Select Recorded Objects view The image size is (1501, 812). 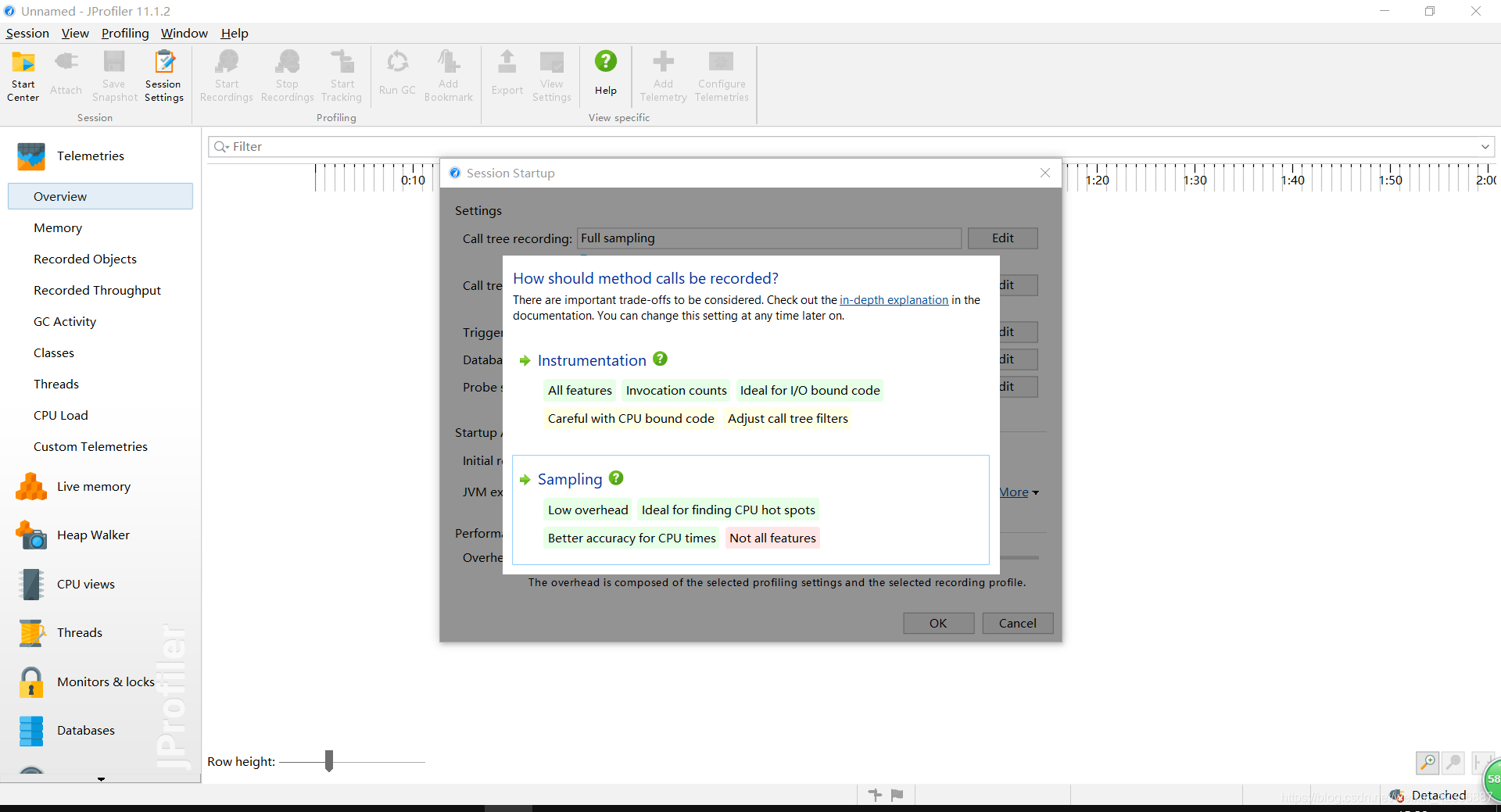(x=85, y=259)
